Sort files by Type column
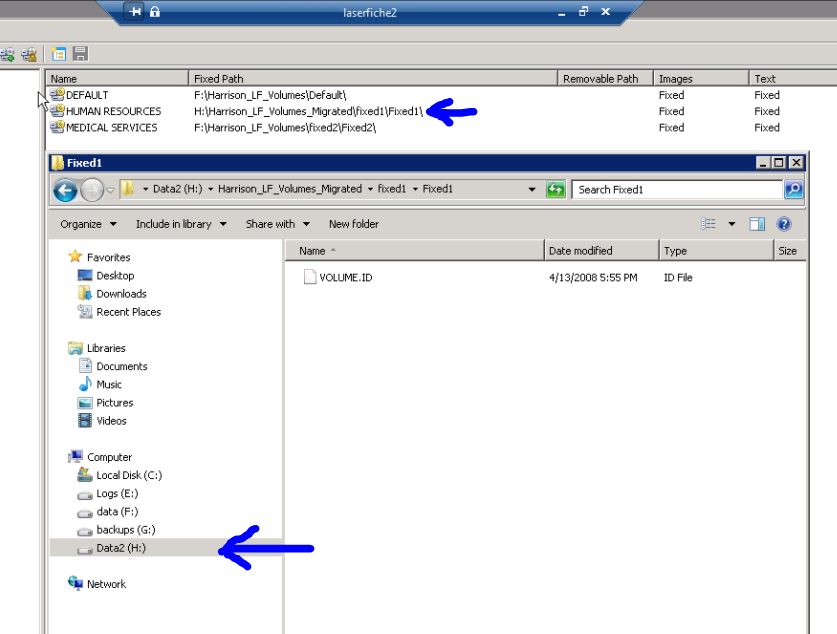Image resolution: width=837 pixels, height=634 pixels. (x=716, y=251)
